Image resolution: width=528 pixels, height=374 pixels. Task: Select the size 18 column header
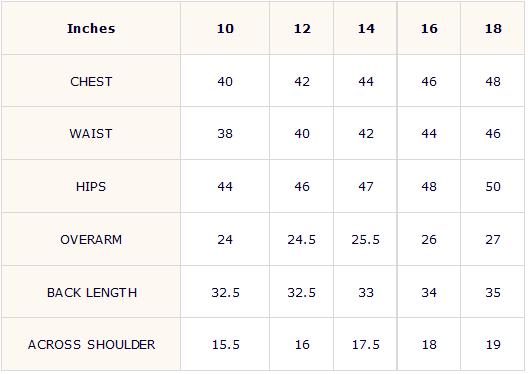tap(493, 29)
